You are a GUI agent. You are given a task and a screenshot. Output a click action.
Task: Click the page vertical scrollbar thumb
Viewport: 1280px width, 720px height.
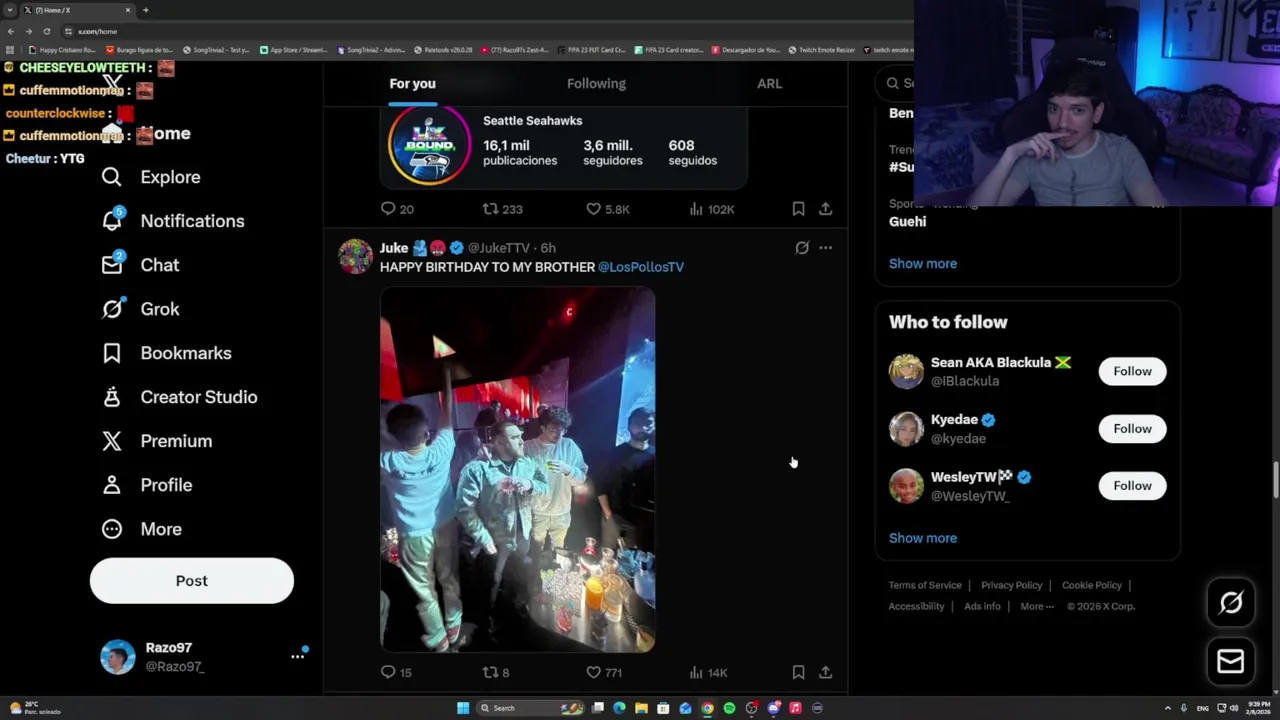point(1275,479)
